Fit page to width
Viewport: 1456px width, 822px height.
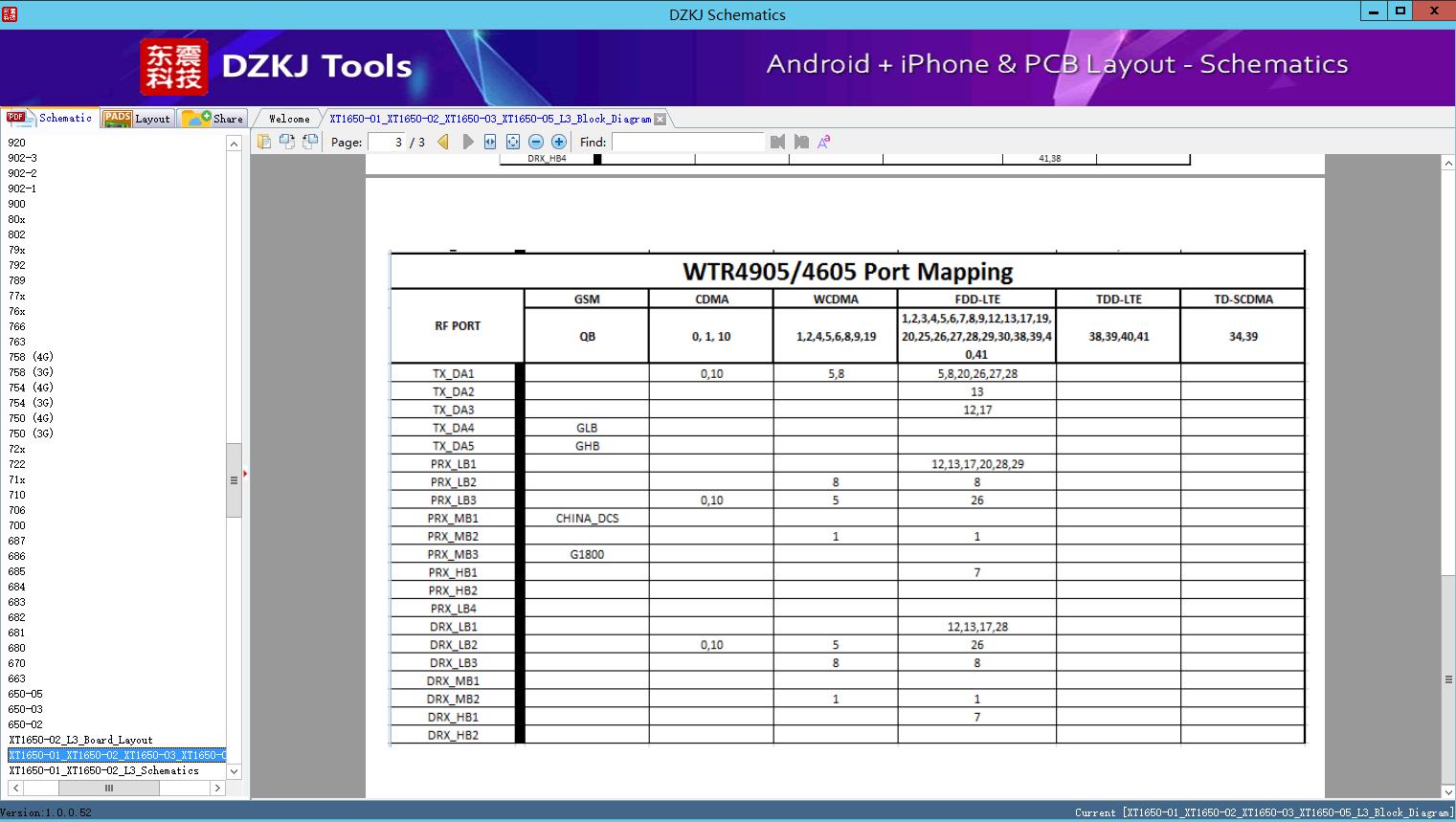click(490, 142)
